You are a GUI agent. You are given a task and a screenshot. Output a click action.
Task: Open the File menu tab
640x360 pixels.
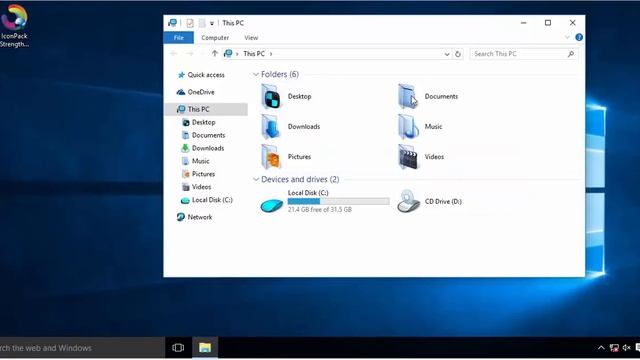(x=178, y=38)
